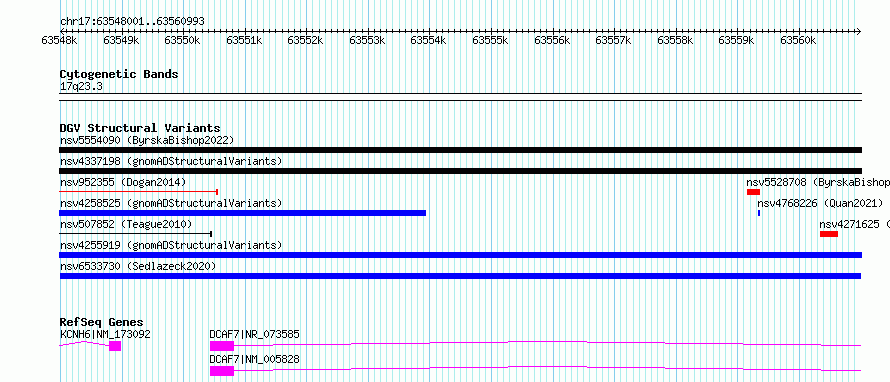Click the 63551k ruler tick label
Screen dimensions: 890x382
pyautogui.click(x=244, y=40)
